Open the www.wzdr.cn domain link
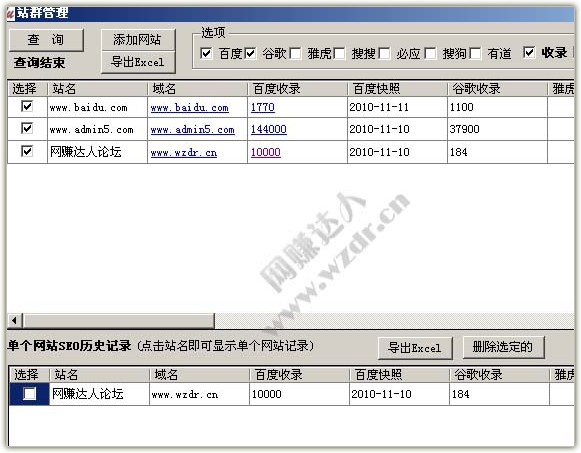 (x=183, y=152)
